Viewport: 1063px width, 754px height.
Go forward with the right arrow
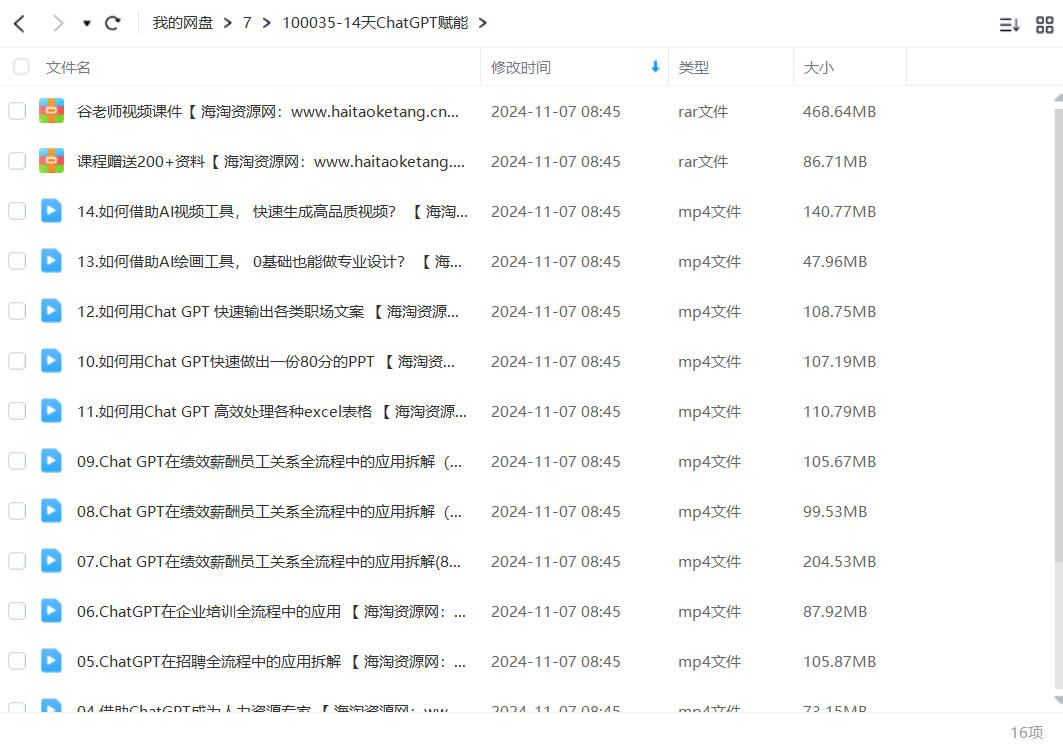pos(58,24)
